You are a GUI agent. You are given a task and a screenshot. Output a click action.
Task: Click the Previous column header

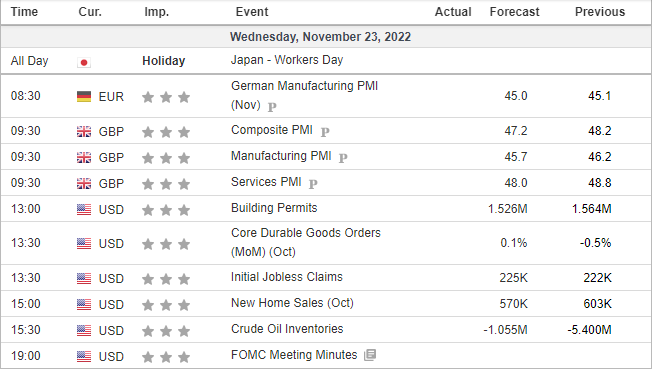point(600,12)
